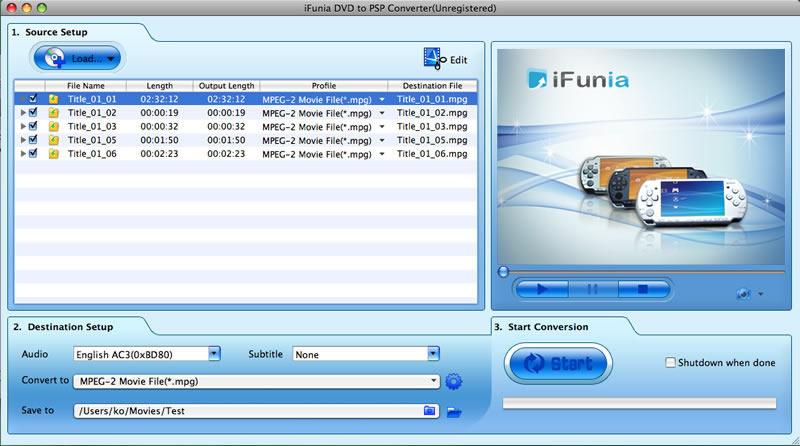Open profile dropdown for Title_01_02

click(x=382, y=113)
